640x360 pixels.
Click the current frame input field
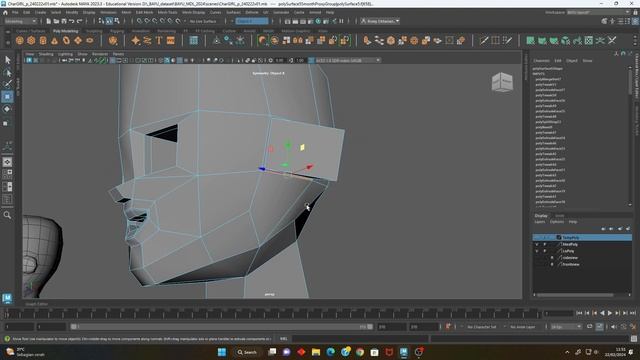[x=558, y=313]
